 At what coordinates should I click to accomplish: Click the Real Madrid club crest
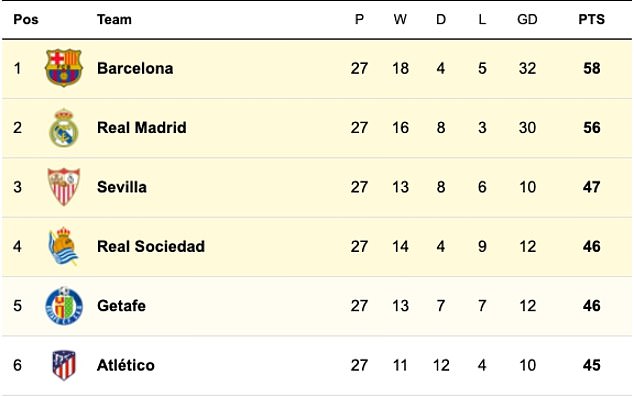pos(64,127)
